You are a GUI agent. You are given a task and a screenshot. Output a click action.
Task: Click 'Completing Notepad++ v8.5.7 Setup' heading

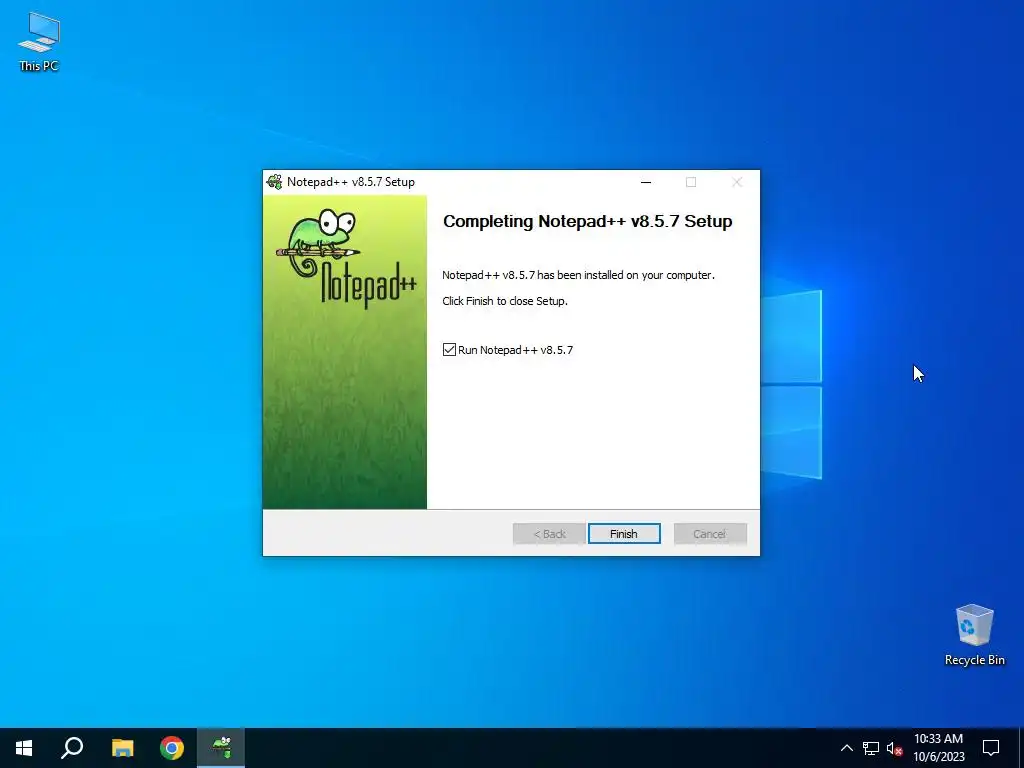click(588, 221)
